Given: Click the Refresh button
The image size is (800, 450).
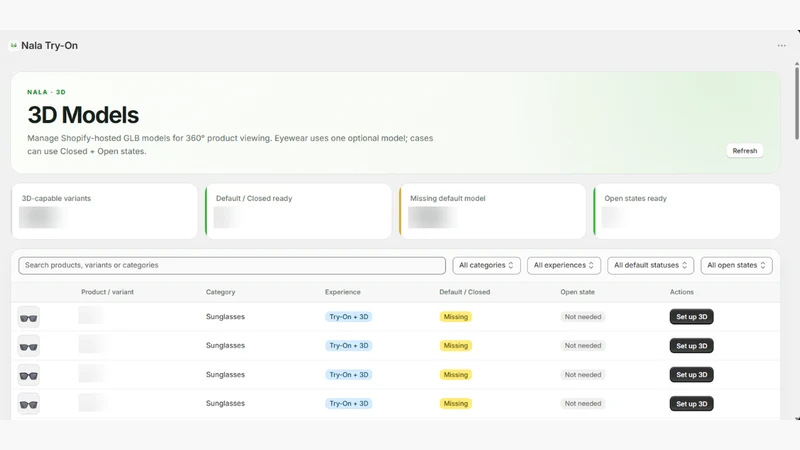Looking at the screenshot, I should click(x=744, y=151).
